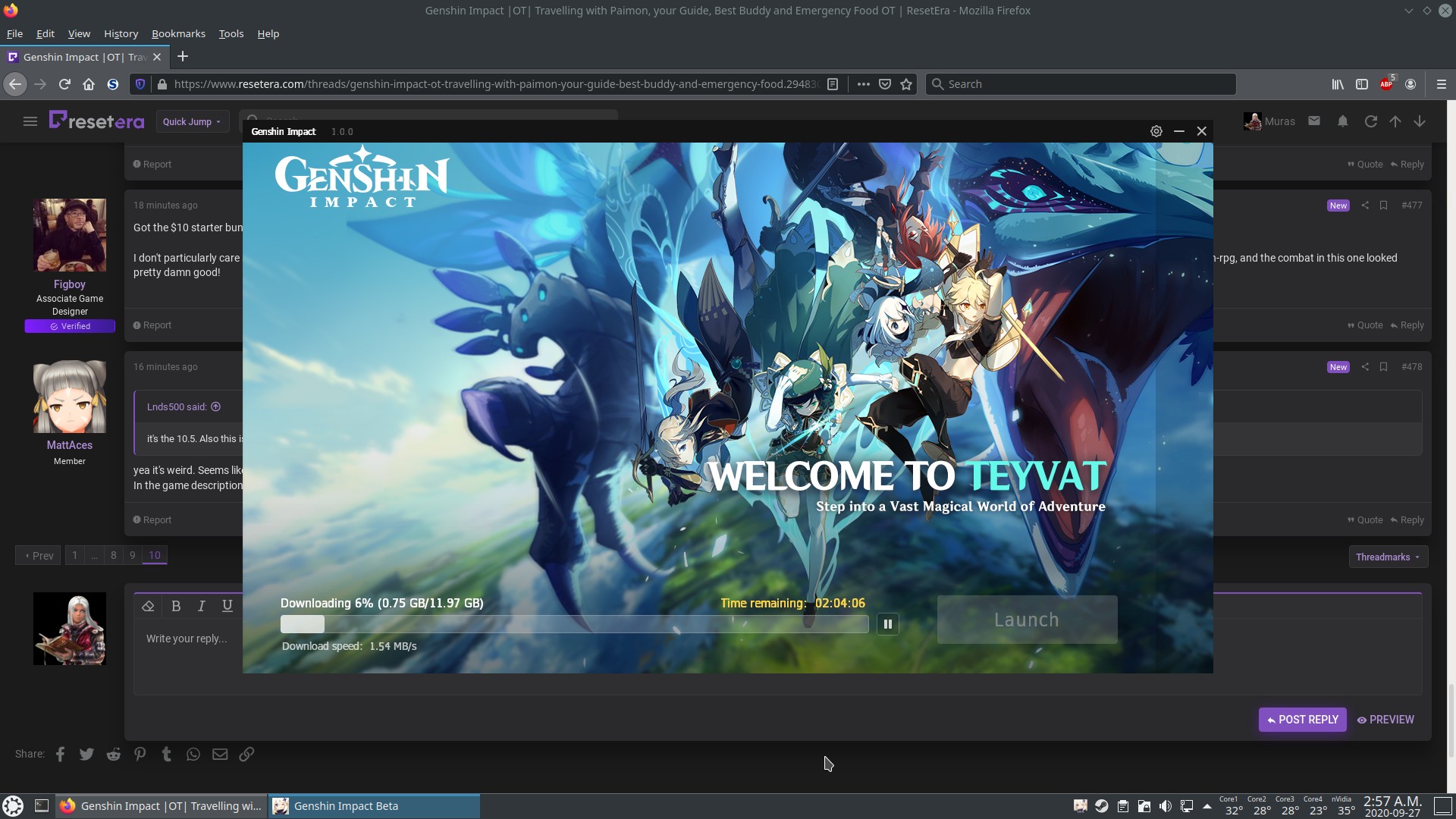Open Muras user account menu
1456x819 pixels.
pos(1269,121)
